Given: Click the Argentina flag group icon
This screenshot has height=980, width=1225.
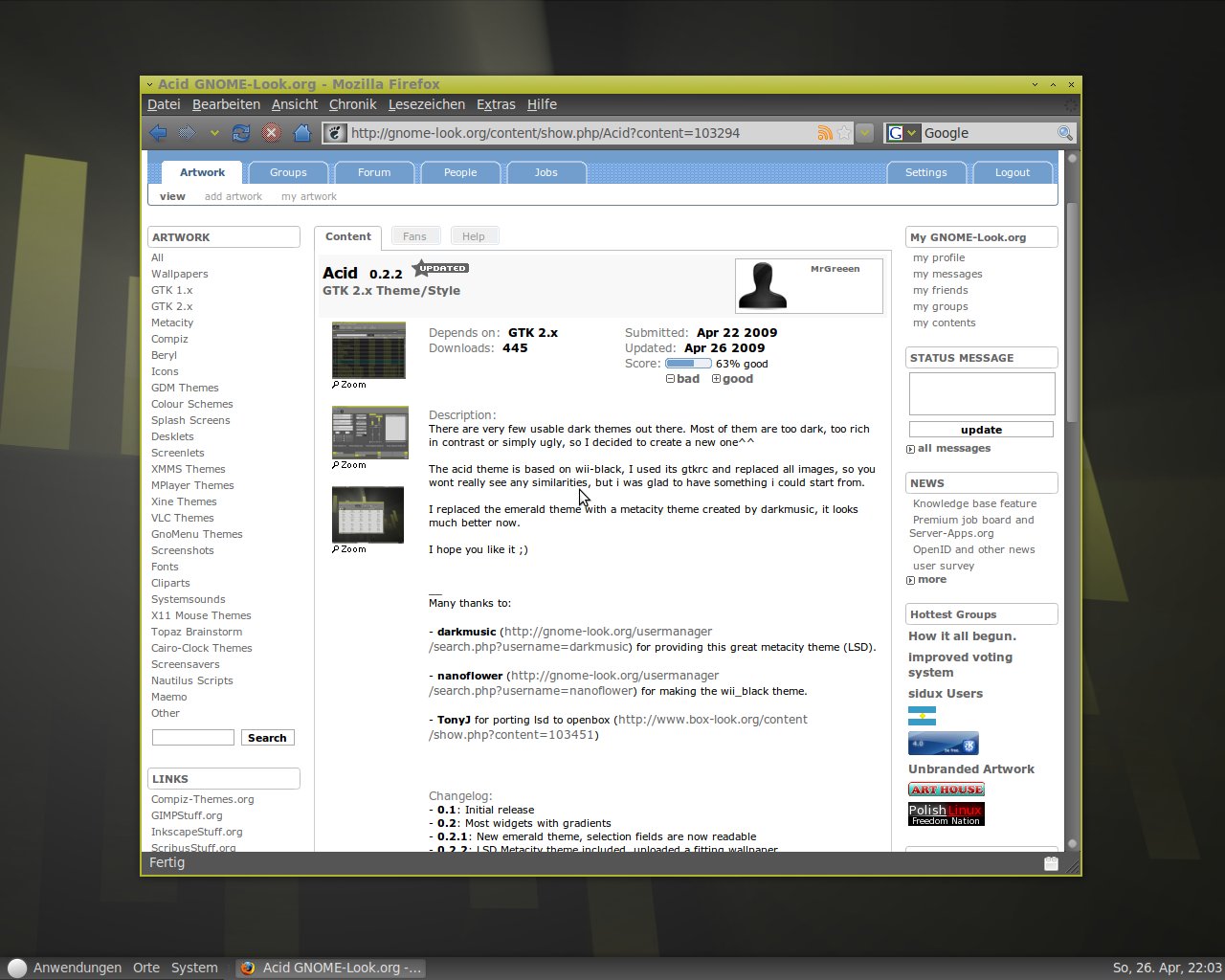Looking at the screenshot, I should pos(922,716).
